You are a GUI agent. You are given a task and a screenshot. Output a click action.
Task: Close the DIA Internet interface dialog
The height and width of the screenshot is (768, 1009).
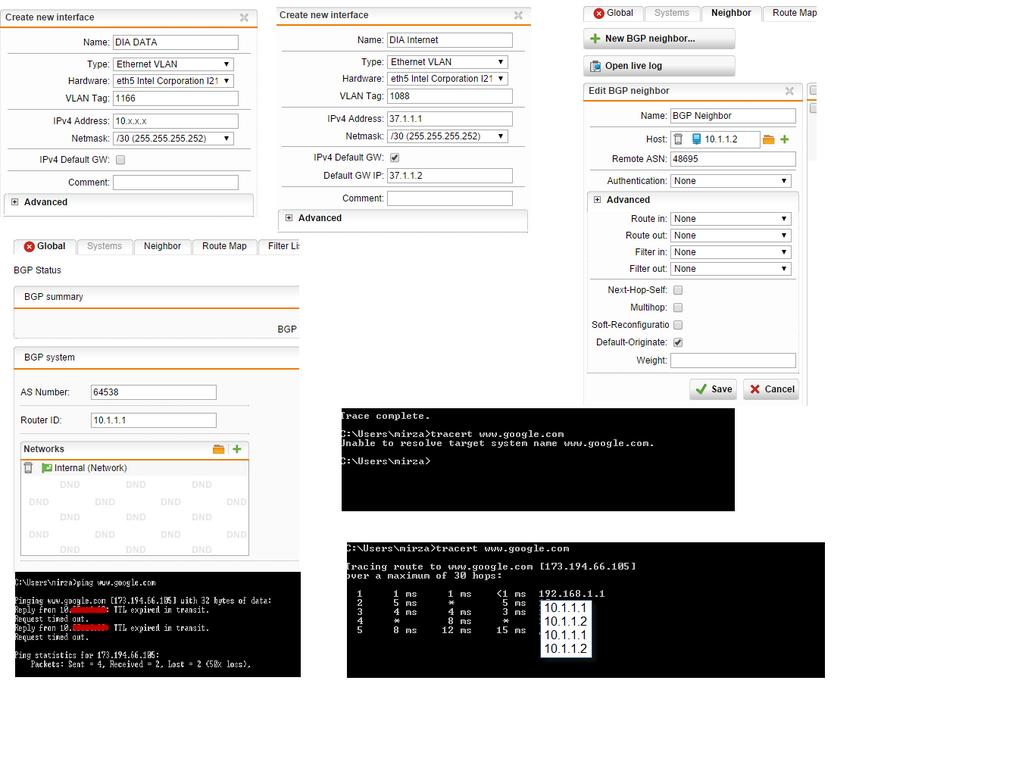click(x=518, y=15)
